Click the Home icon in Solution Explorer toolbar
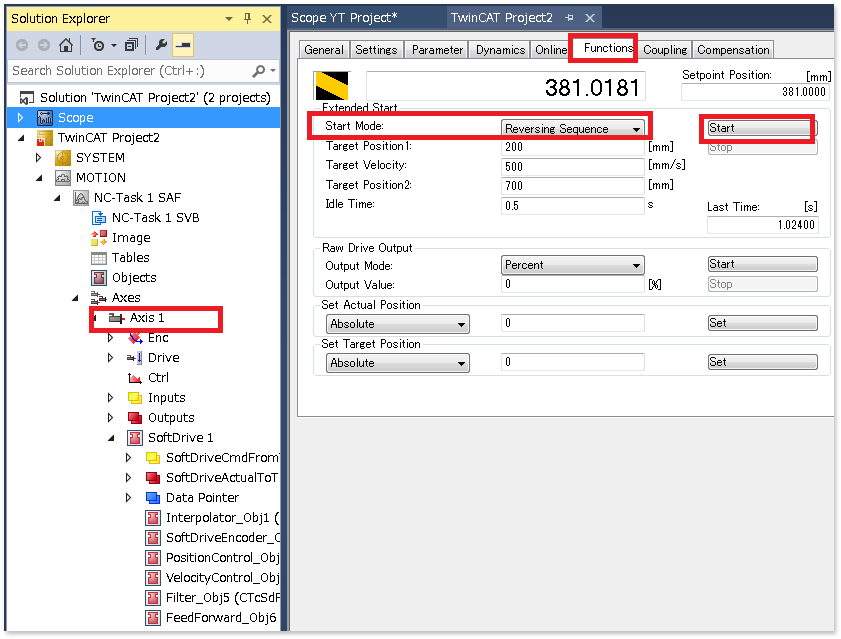Screen dimensions: 841x639 [x=66, y=45]
